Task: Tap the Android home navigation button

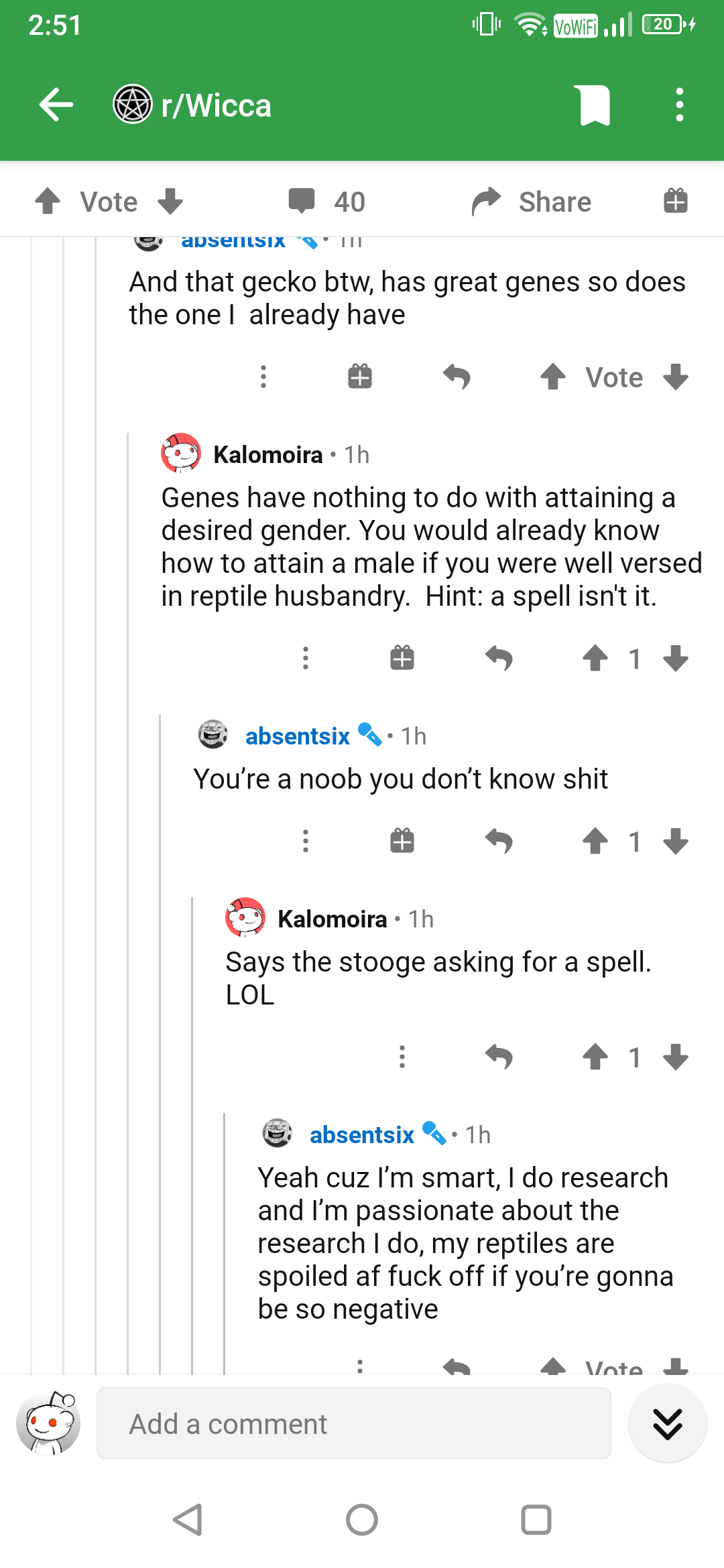Action: [362, 1520]
